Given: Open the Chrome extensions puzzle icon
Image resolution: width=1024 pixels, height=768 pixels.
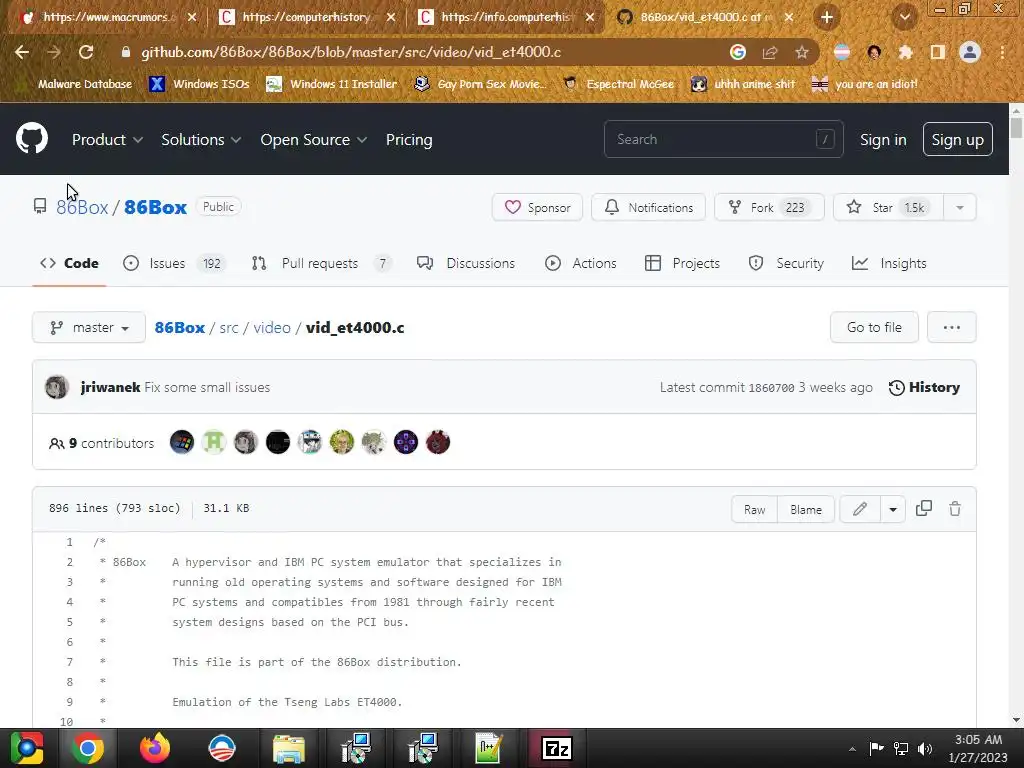Looking at the screenshot, I should [x=905, y=52].
